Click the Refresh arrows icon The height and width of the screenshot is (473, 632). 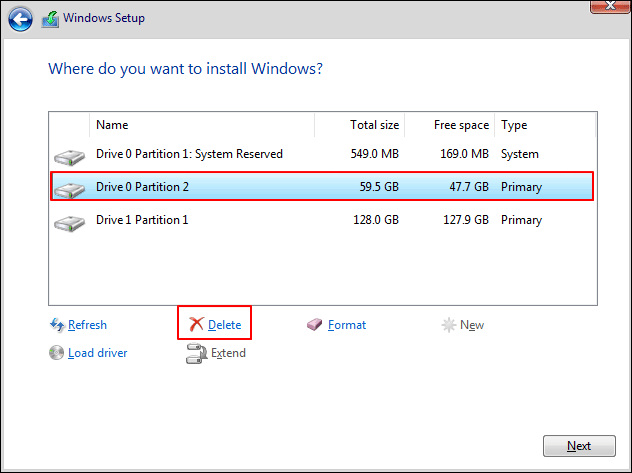(57, 325)
